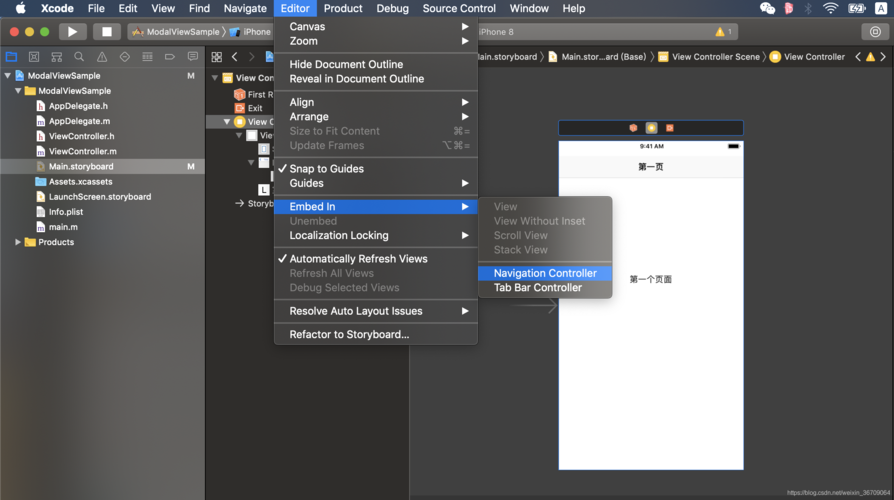Image resolution: width=894 pixels, height=500 pixels.
Task: Open the Product menu
Action: [x=343, y=8]
